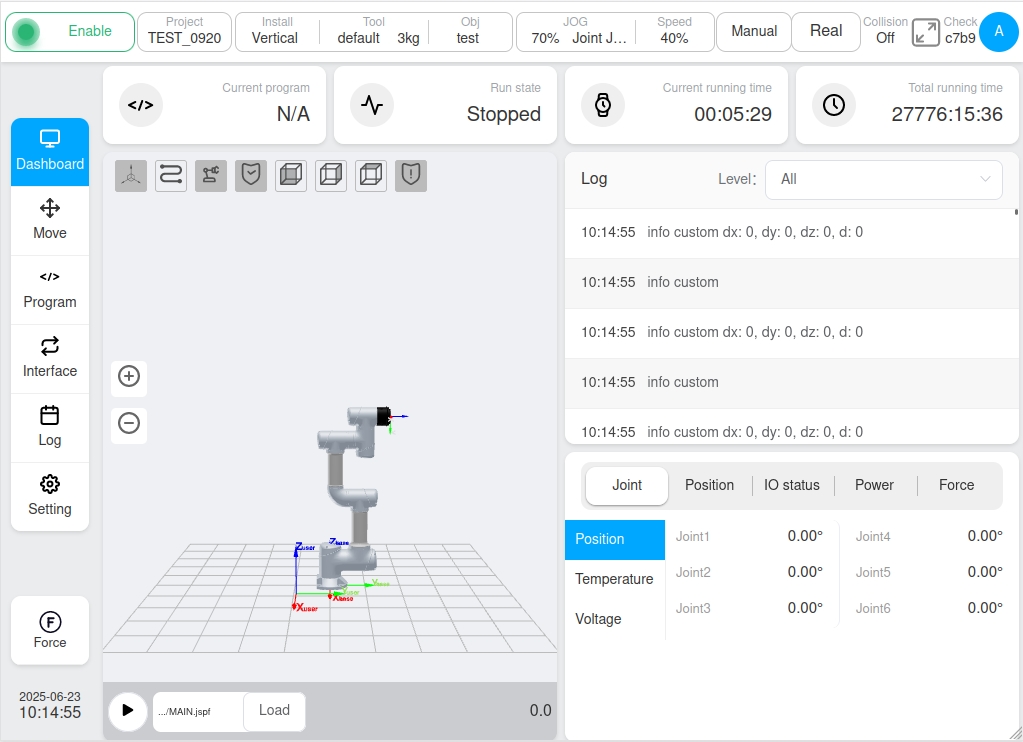Image resolution: width=1023 pixels, height=742 pixels.
Task: Open the Project TEST_0920 selector
Action: pyautogui.click(x=185, y=31)
